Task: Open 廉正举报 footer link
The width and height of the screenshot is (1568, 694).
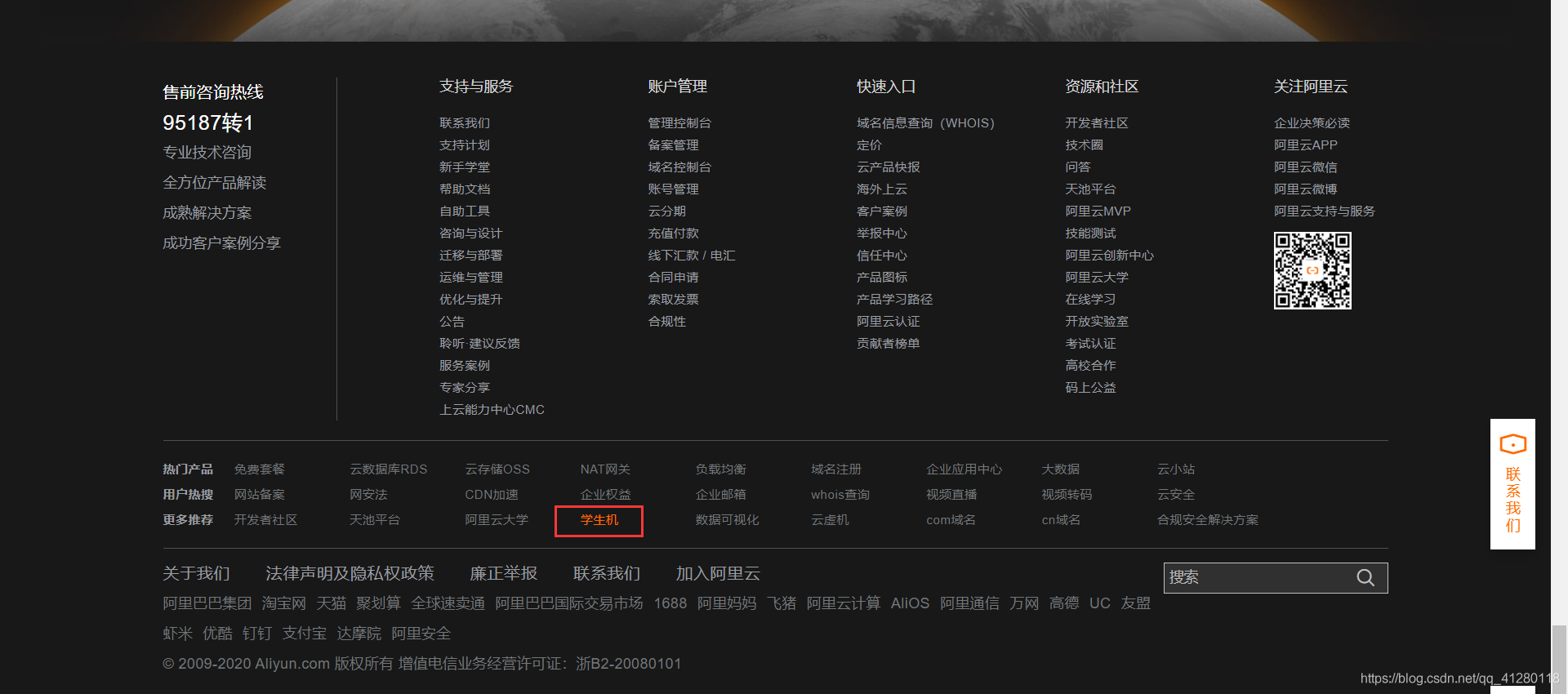Action: (504, 574)
